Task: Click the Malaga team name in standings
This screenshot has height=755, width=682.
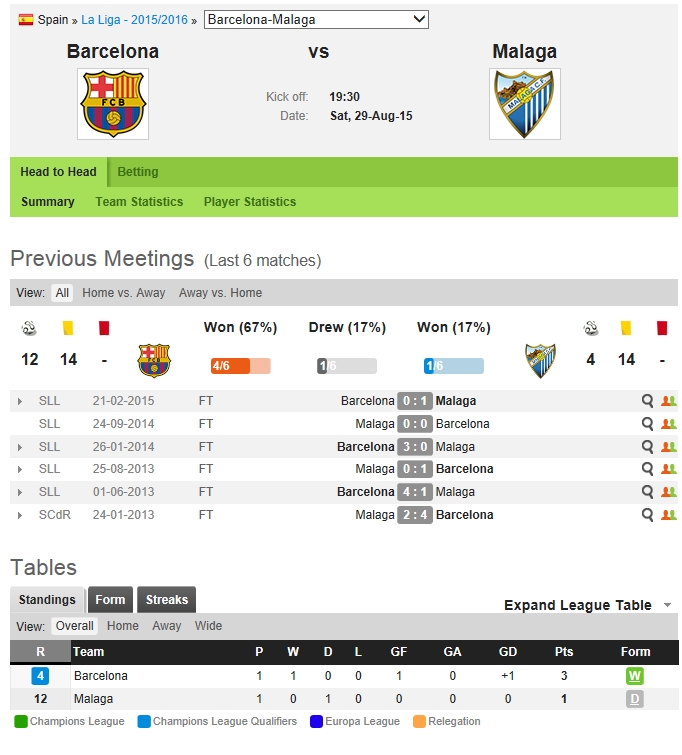Action: [x=93, y=699]
